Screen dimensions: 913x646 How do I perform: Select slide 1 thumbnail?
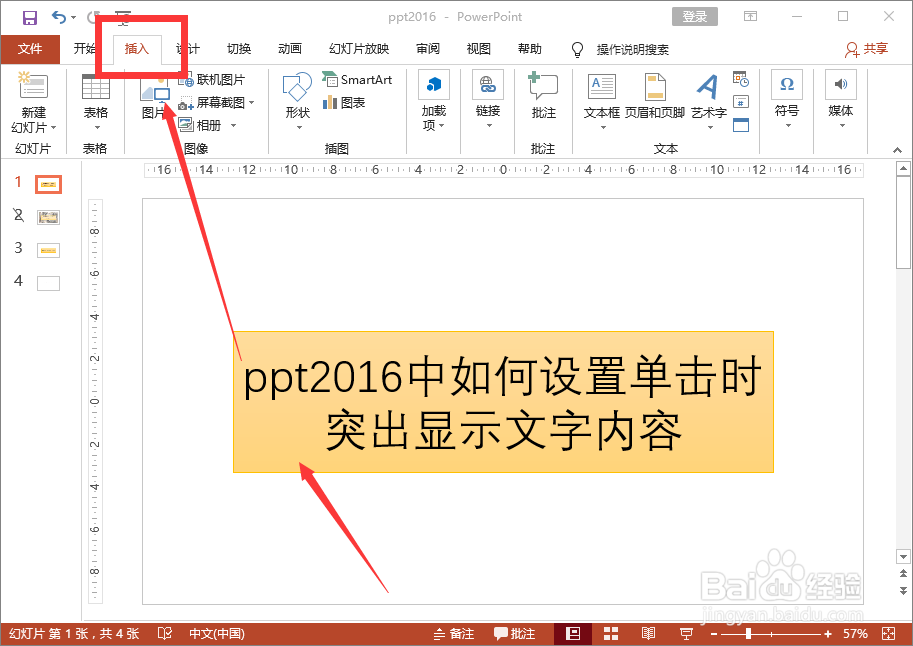click(48, 185)
